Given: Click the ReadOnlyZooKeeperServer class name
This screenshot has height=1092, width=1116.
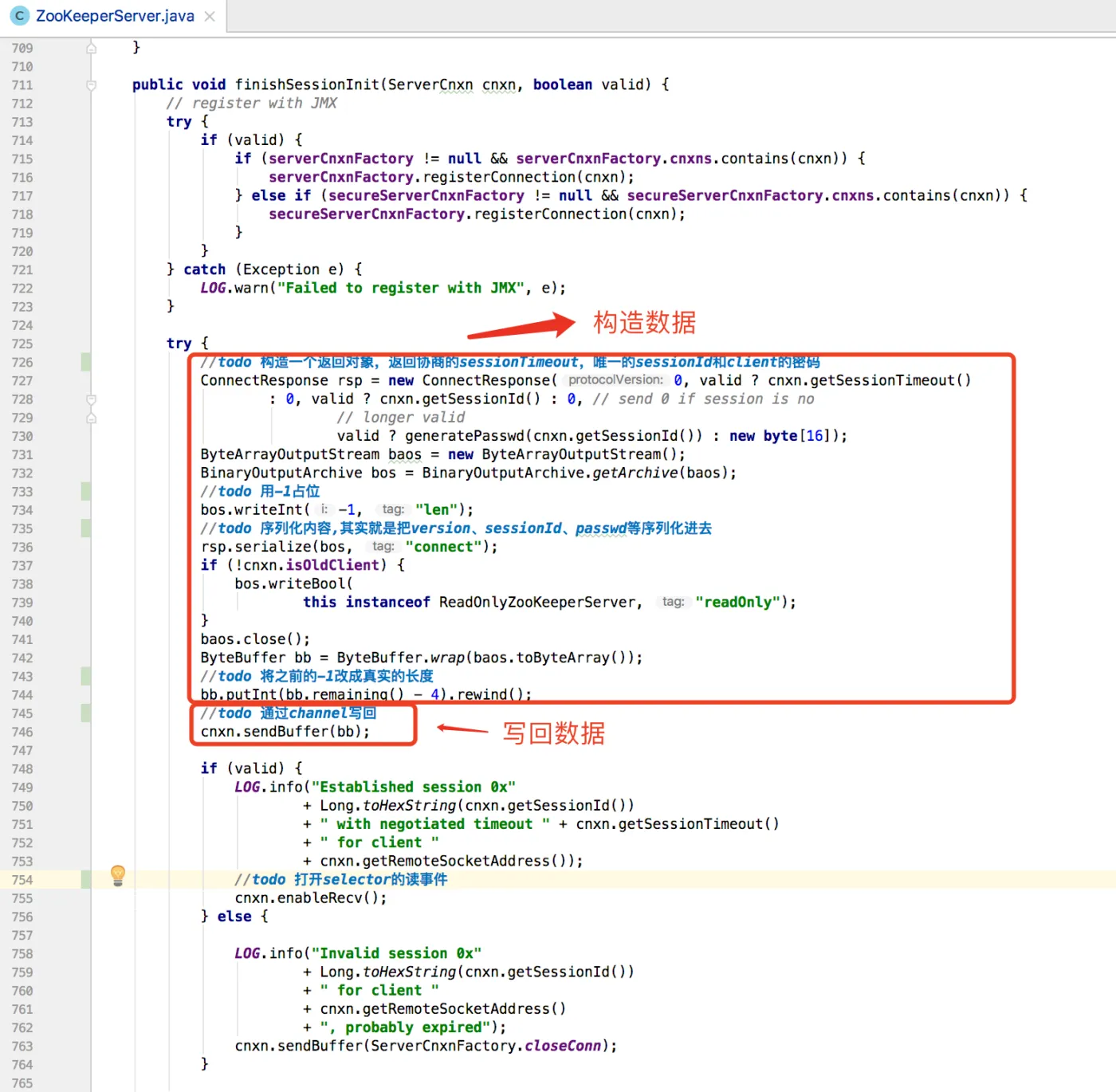Looking at the screenshot, I should pos(538,602).
